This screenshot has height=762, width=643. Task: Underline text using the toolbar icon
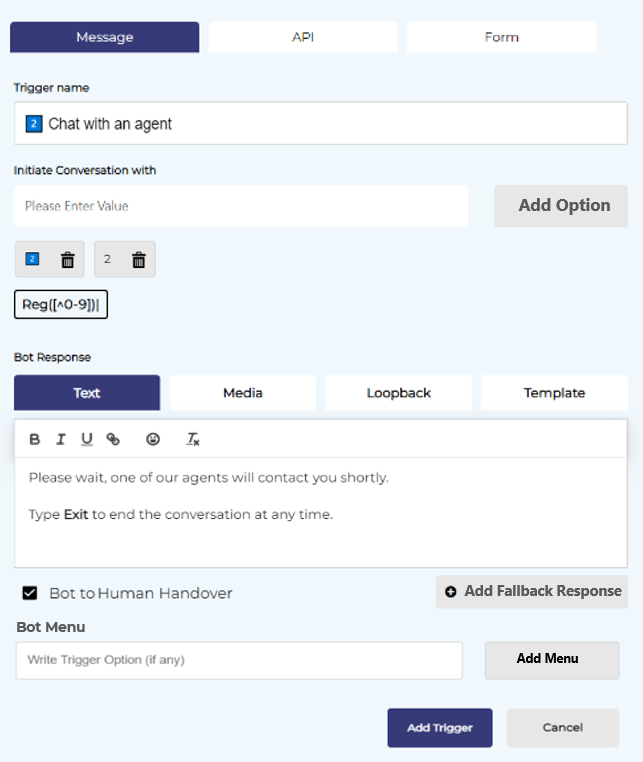point(87,439)
